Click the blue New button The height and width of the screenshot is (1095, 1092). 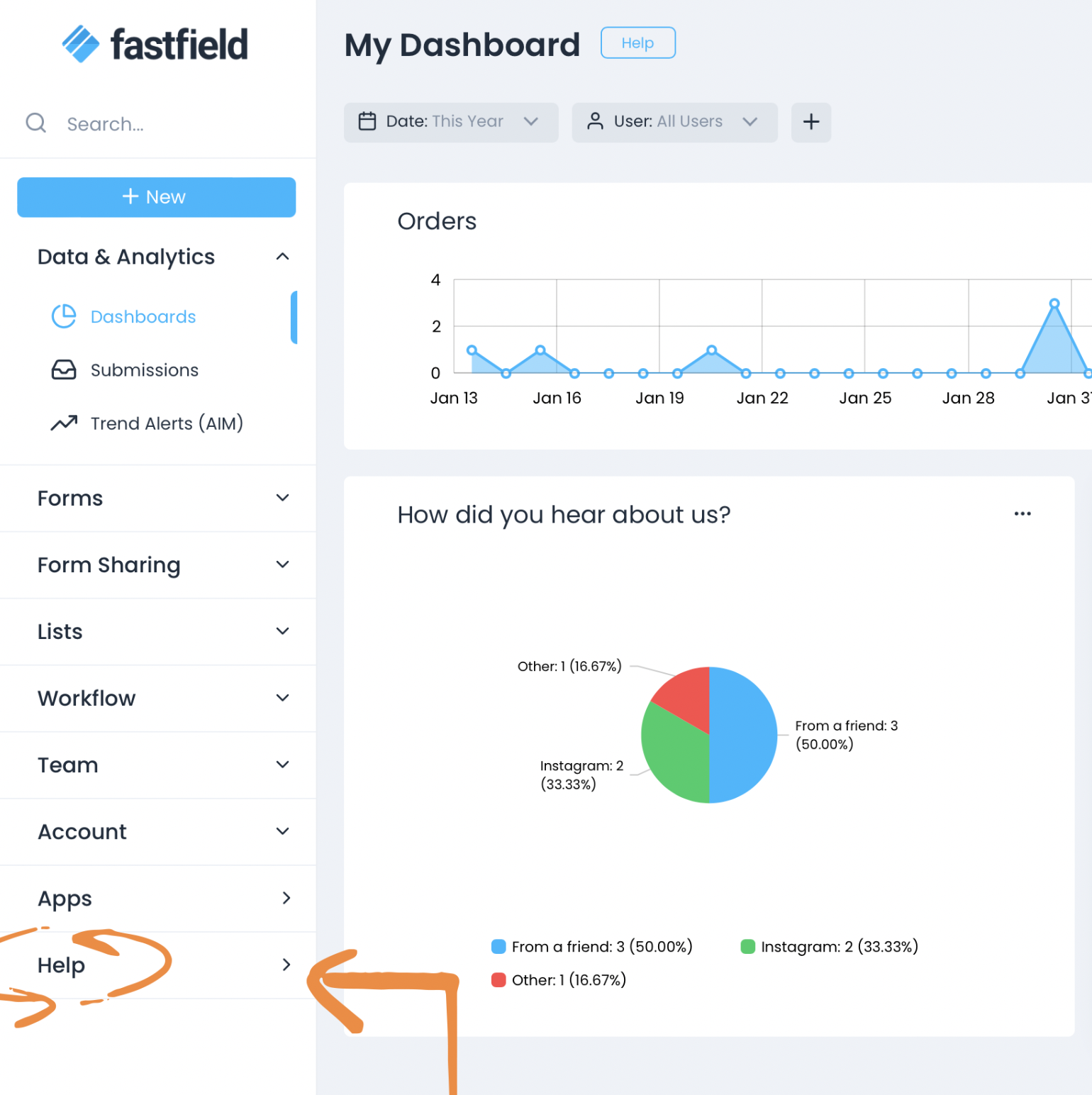click(x=156, y=197)
